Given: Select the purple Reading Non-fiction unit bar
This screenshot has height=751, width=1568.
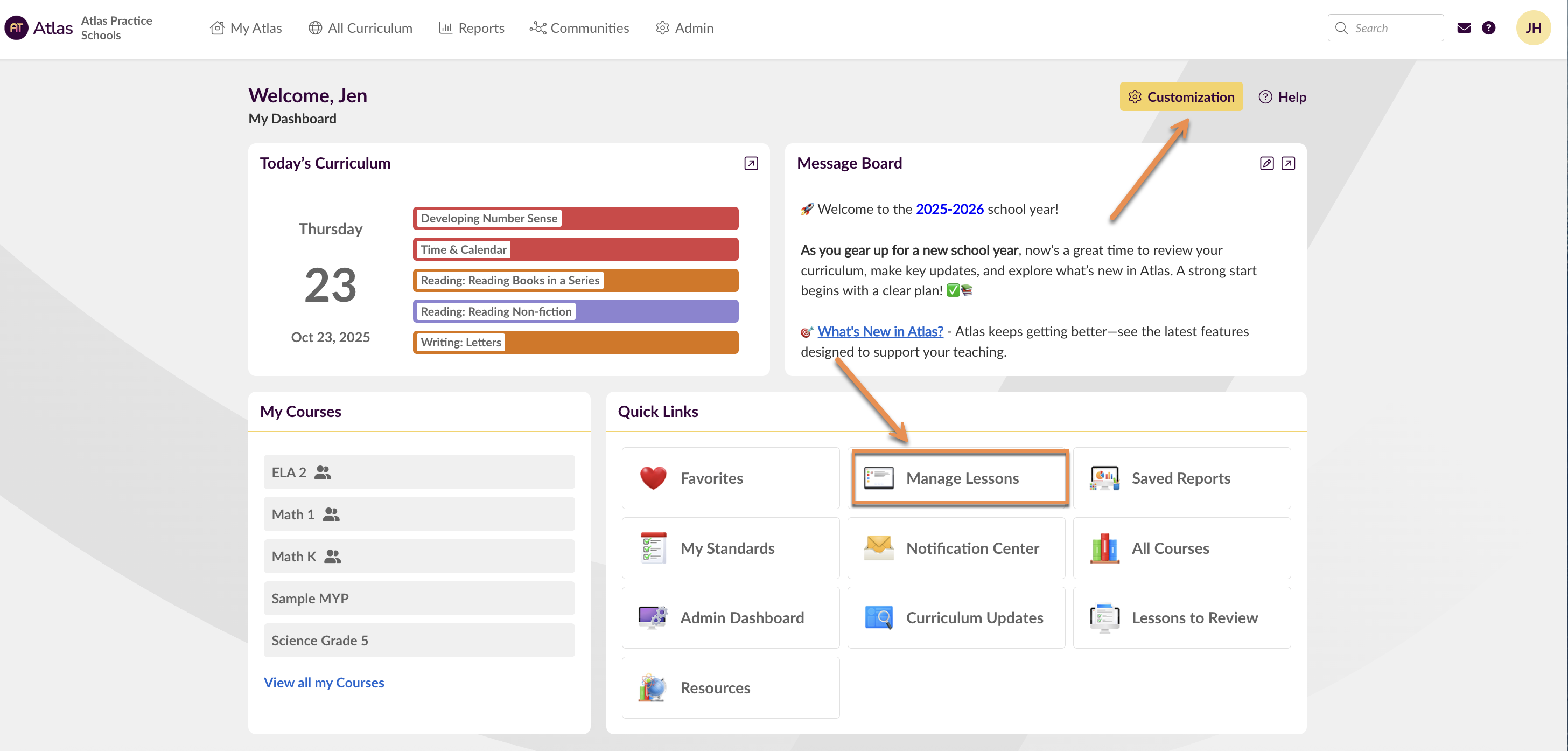Looking at the screenshot, I should [x=575, y=311].
